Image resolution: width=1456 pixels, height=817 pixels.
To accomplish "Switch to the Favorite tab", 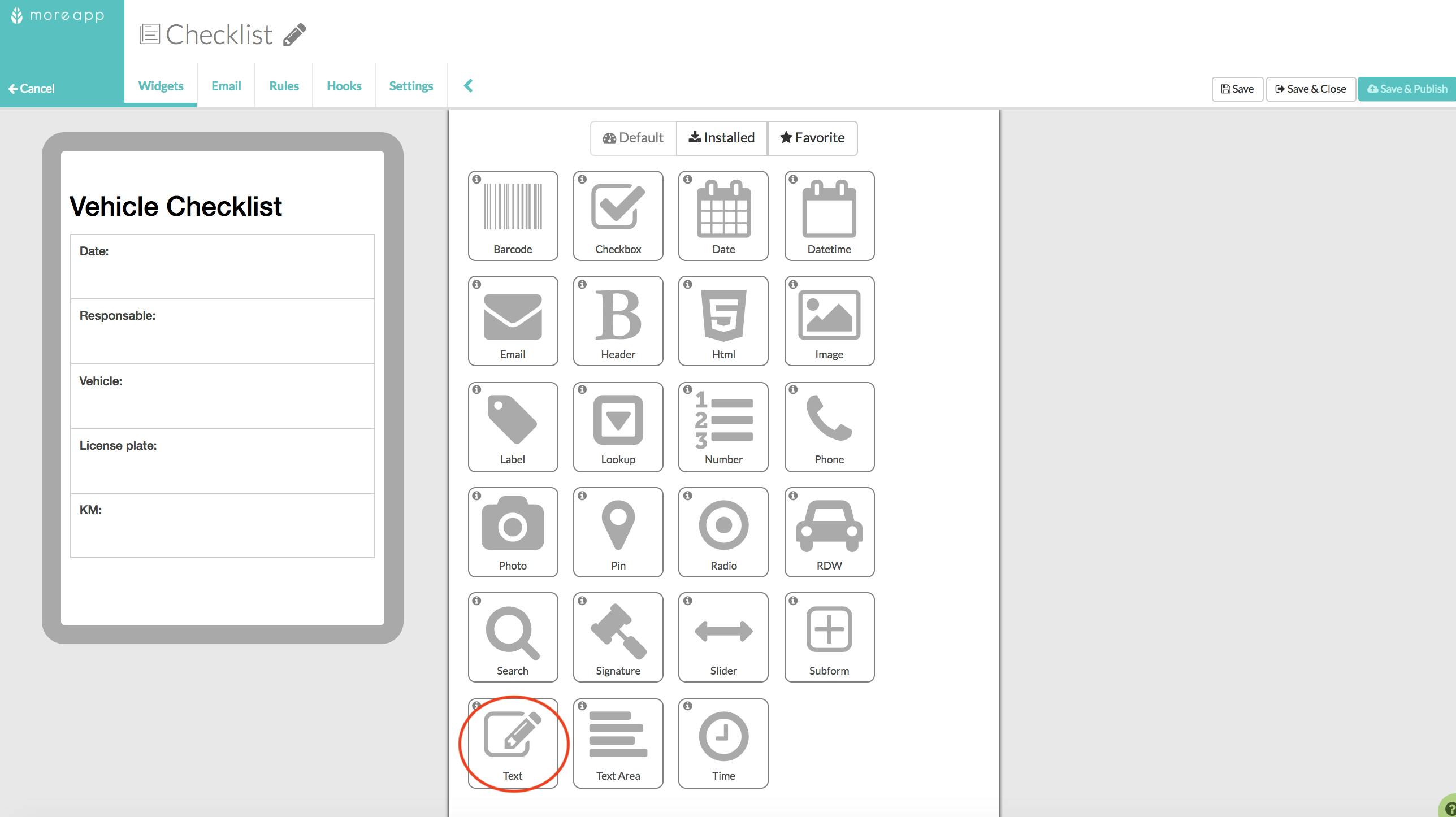I will point(812,137).
